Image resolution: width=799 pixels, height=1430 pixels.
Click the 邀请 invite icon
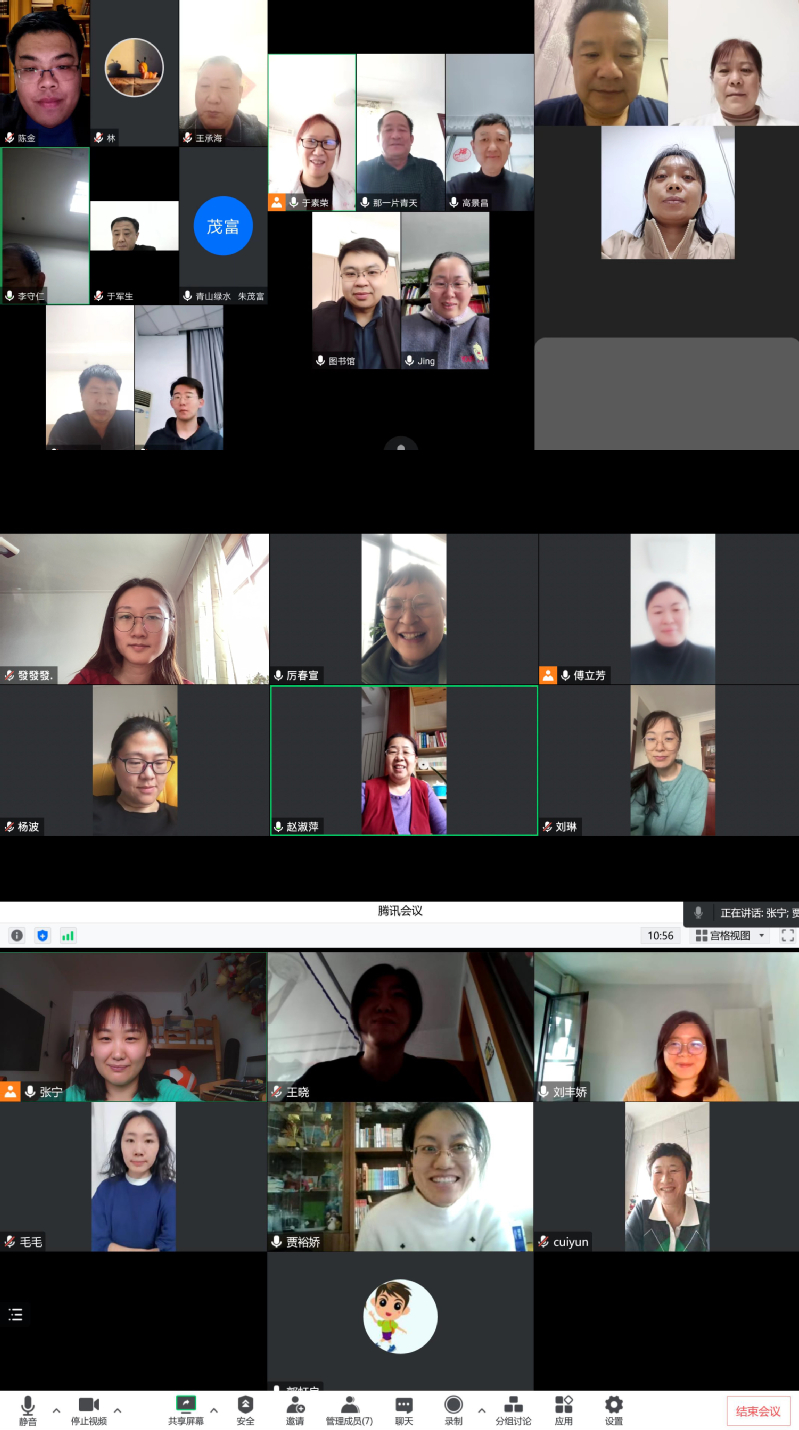[295, 1409]
